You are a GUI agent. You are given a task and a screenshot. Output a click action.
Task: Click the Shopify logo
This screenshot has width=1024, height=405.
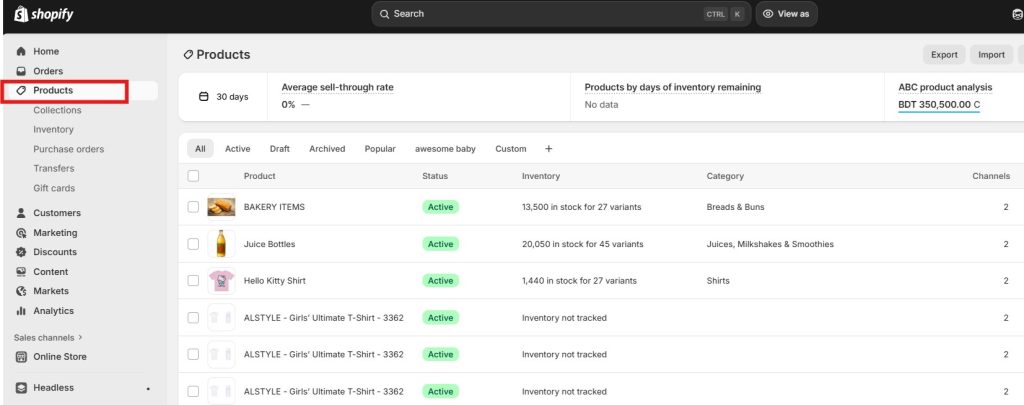point(44,14)
